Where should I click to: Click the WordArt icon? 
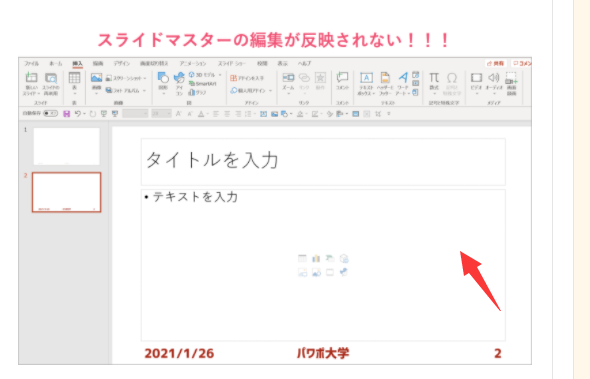tap(403, 78)
